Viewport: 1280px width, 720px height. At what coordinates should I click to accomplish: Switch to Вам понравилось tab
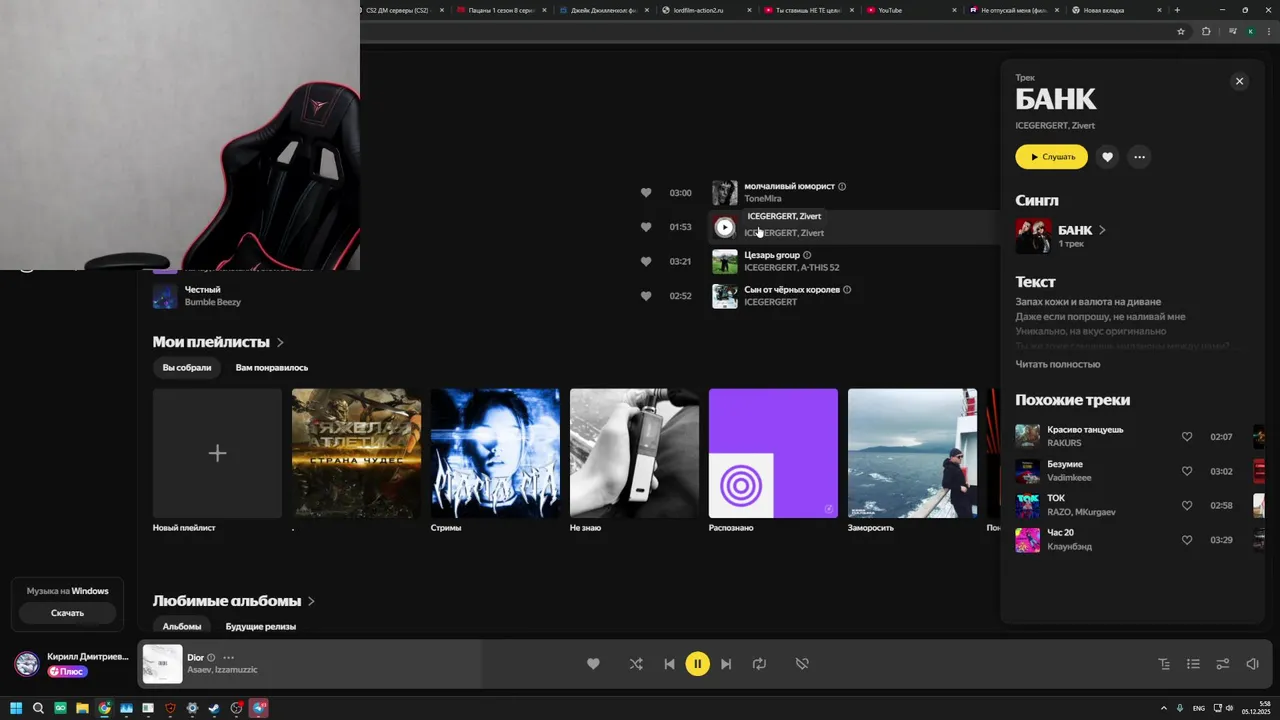(272, 368)
